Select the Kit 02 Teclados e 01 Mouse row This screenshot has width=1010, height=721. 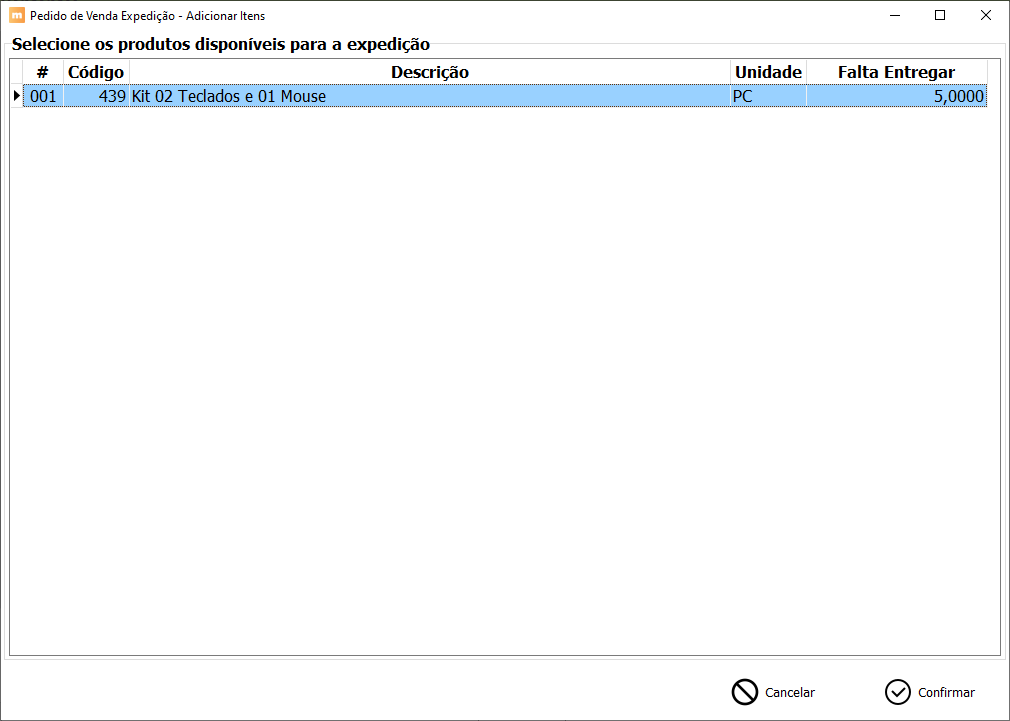click(429, 97)
